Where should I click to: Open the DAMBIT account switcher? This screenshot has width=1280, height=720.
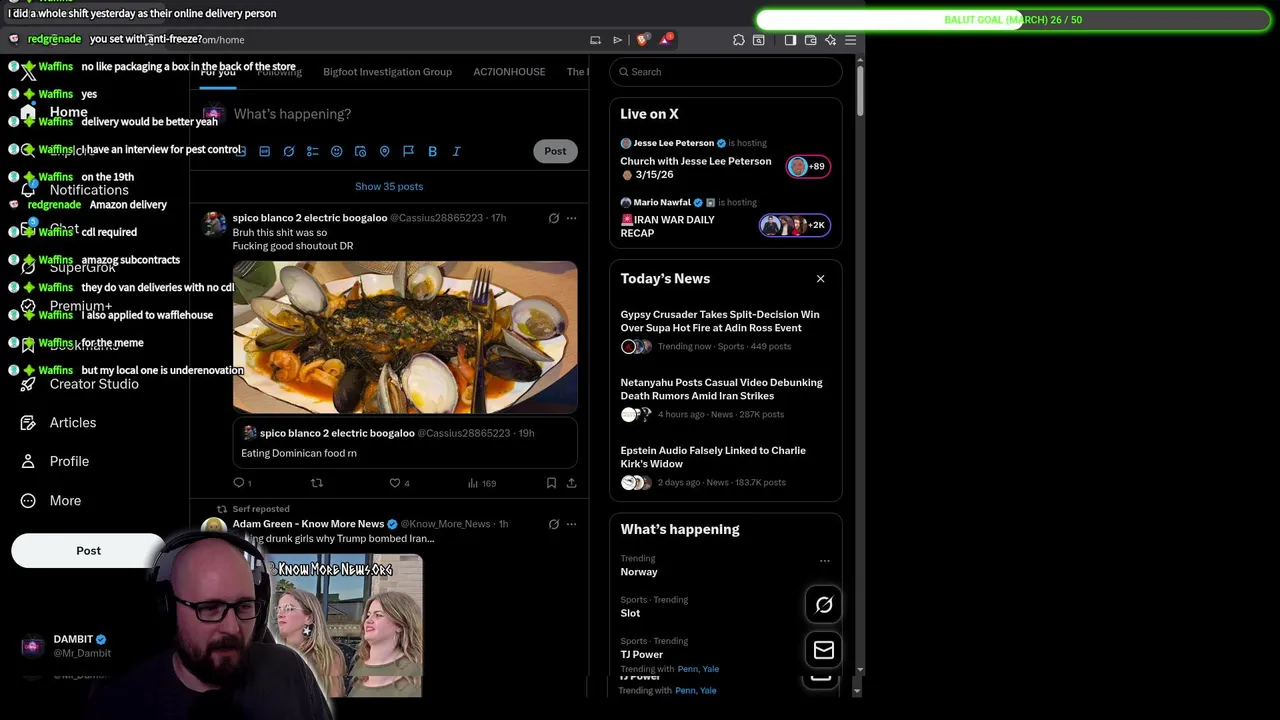(68, 646)
